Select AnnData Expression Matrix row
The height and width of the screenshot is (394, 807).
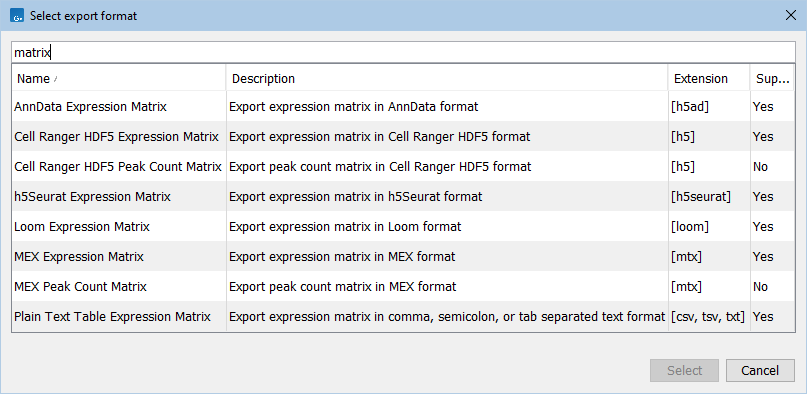pyautogui.click(x=403, y=106)
